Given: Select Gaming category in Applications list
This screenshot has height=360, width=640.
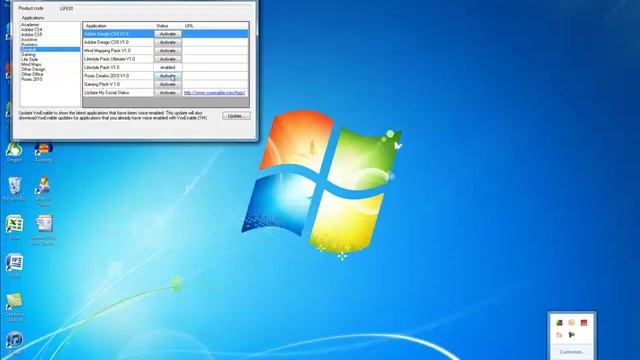Looking at the screenshot, I should (x=28, y=54).
